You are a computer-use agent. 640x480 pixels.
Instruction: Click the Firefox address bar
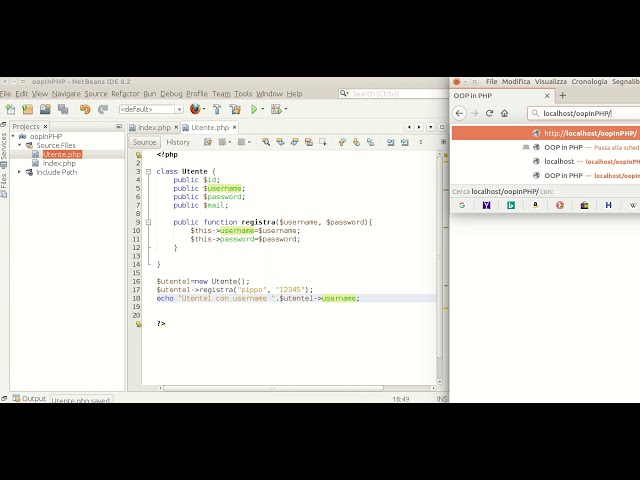point(584,113)
